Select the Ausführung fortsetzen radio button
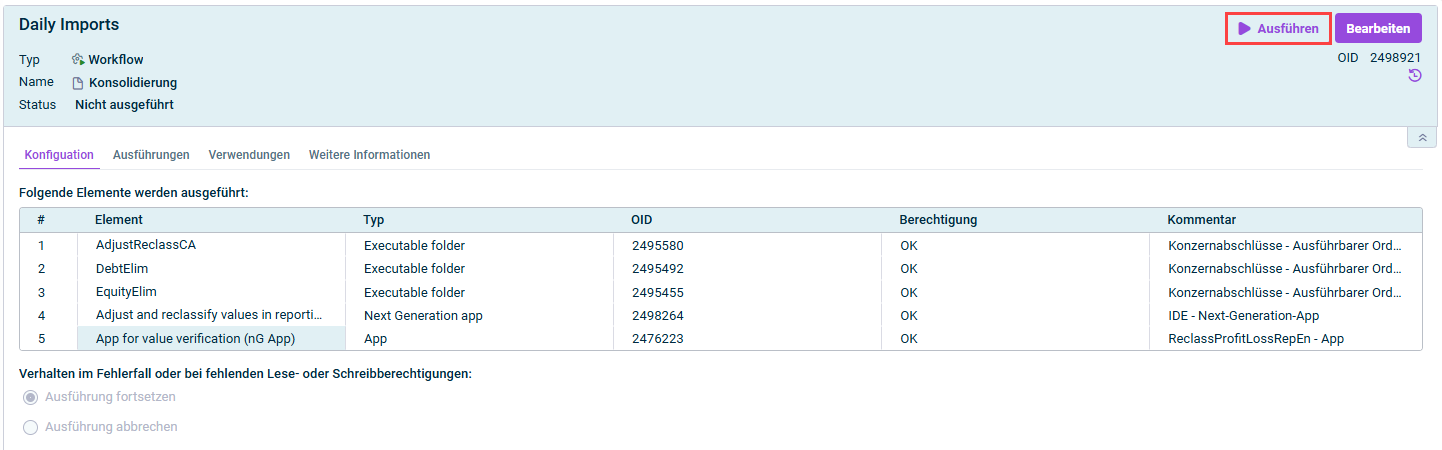The image size is (1442, 450). (x=31, y=398)
